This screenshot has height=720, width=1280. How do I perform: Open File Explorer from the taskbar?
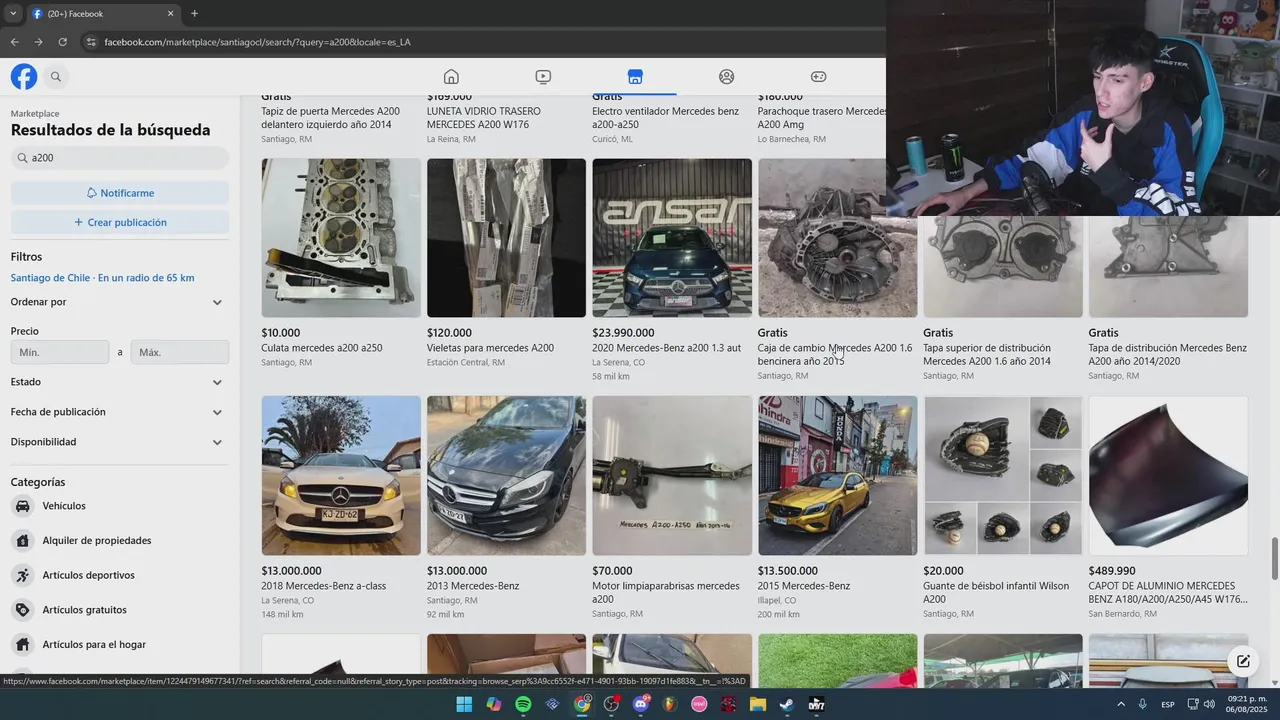pyautogui.click(x=758, y=705)
